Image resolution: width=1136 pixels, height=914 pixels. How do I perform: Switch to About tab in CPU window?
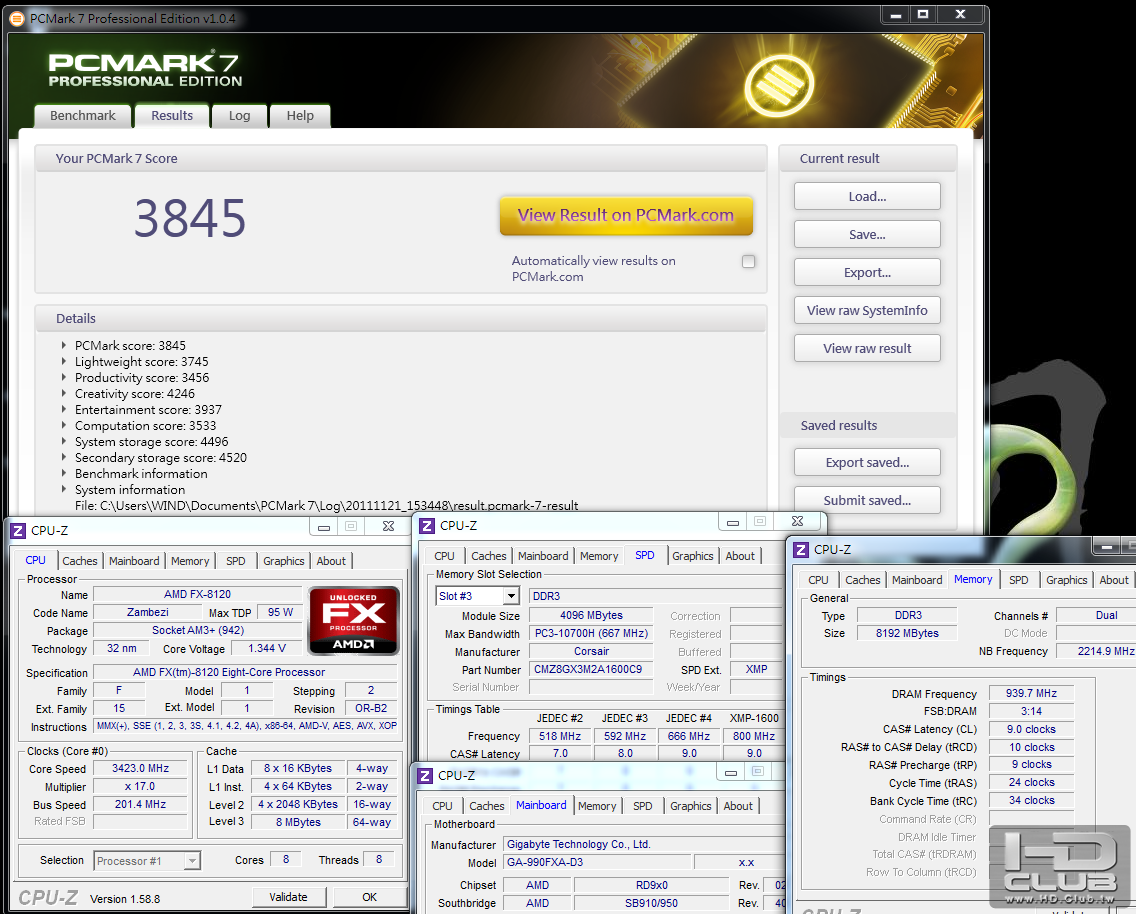331,561
